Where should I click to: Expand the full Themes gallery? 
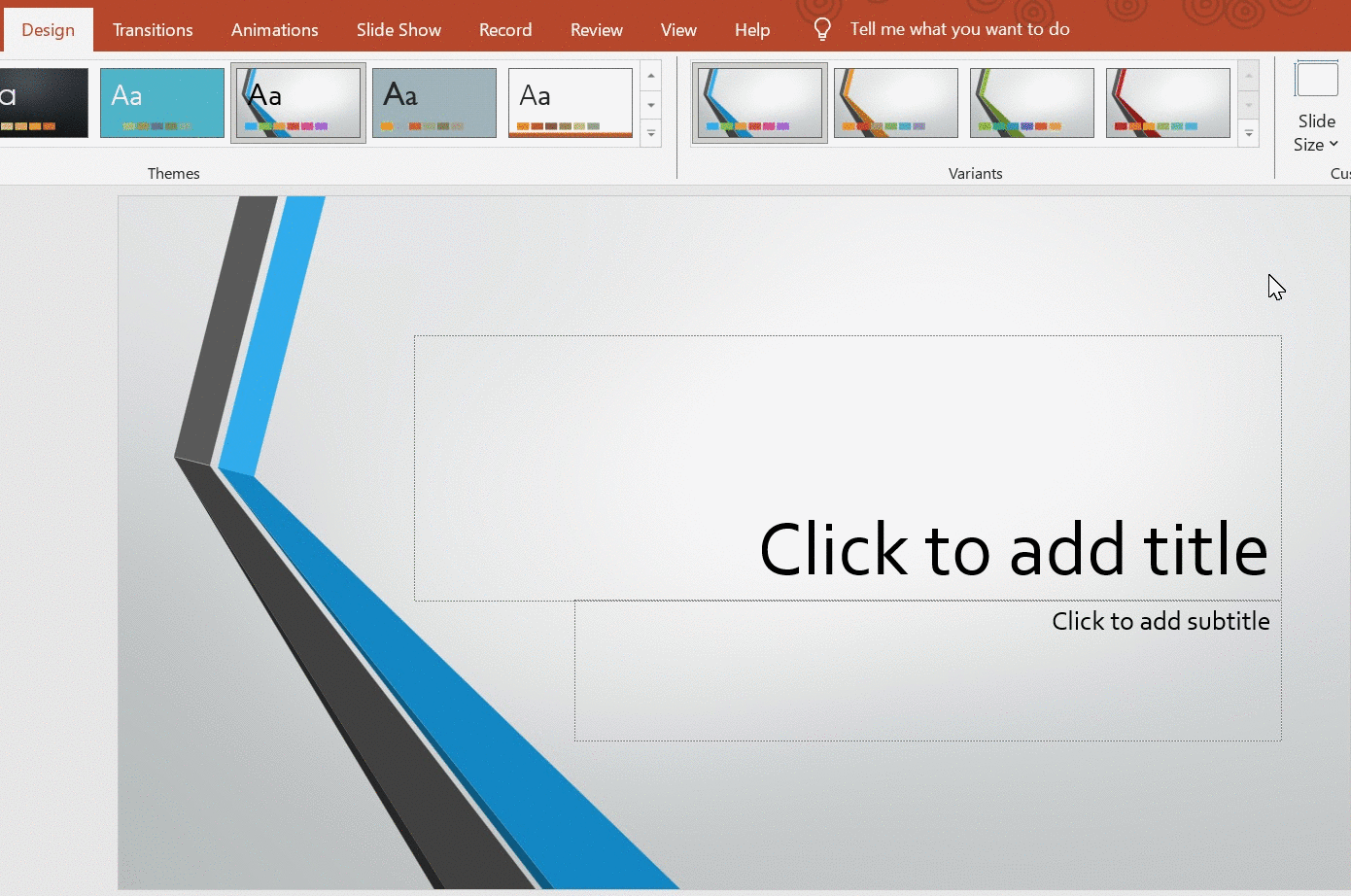click(x=651, y=134)
